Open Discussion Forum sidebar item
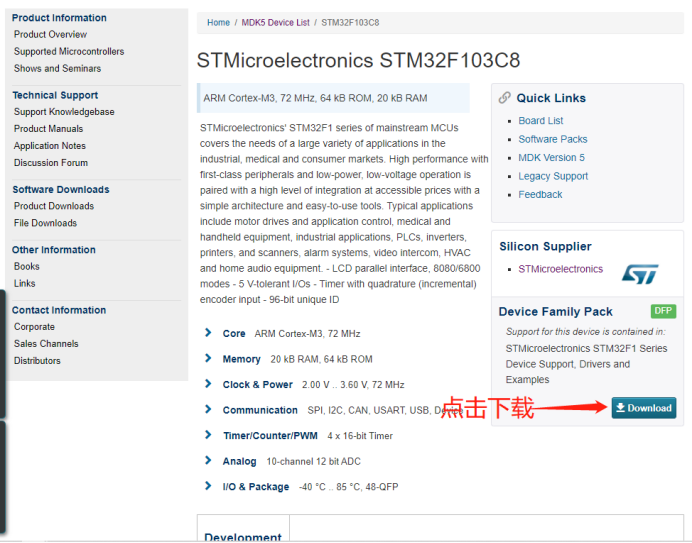Screen dimensions: 692x543 pos(51,163)
